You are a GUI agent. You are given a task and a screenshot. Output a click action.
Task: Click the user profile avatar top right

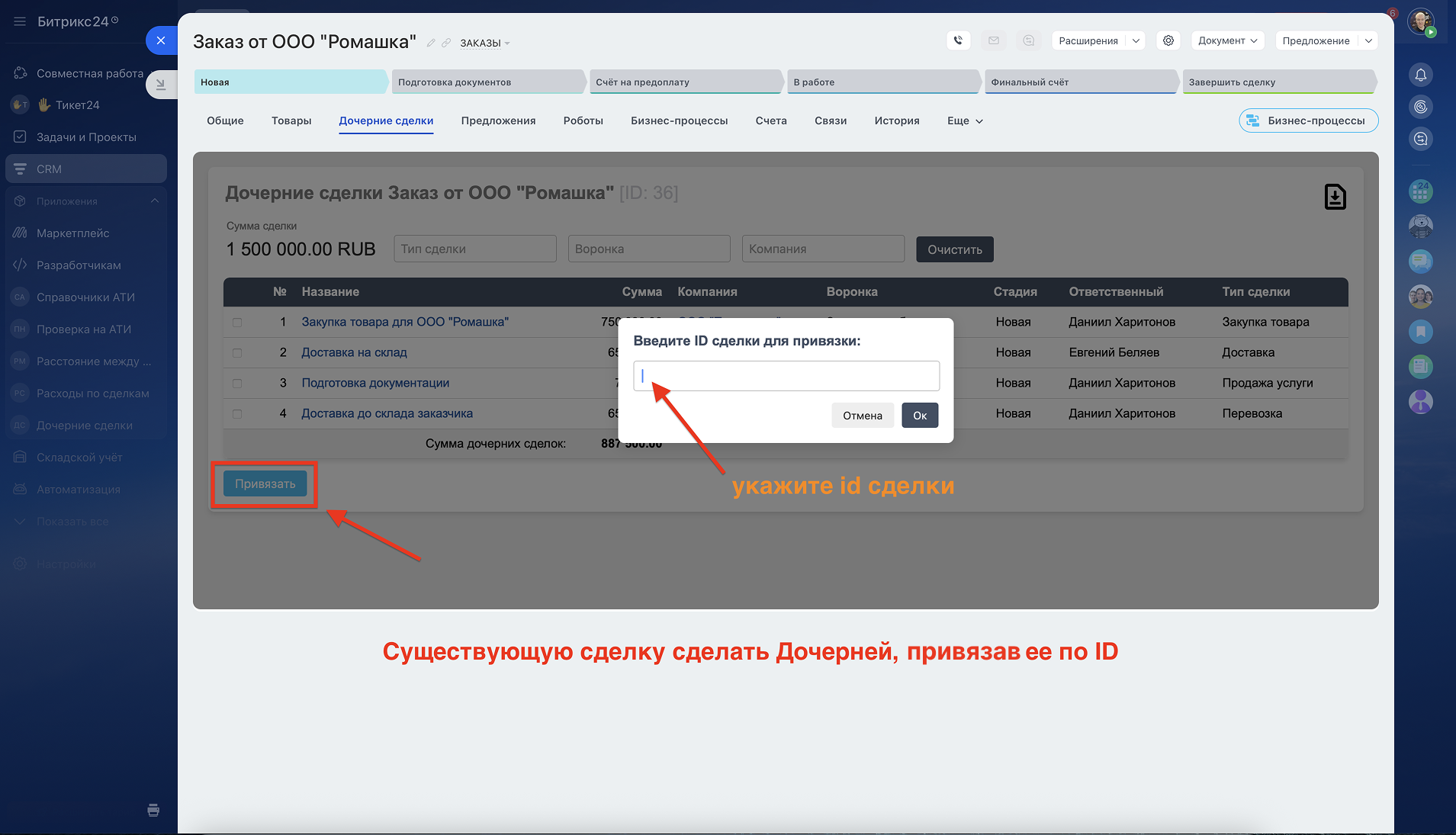click(x=1420, y=21)
